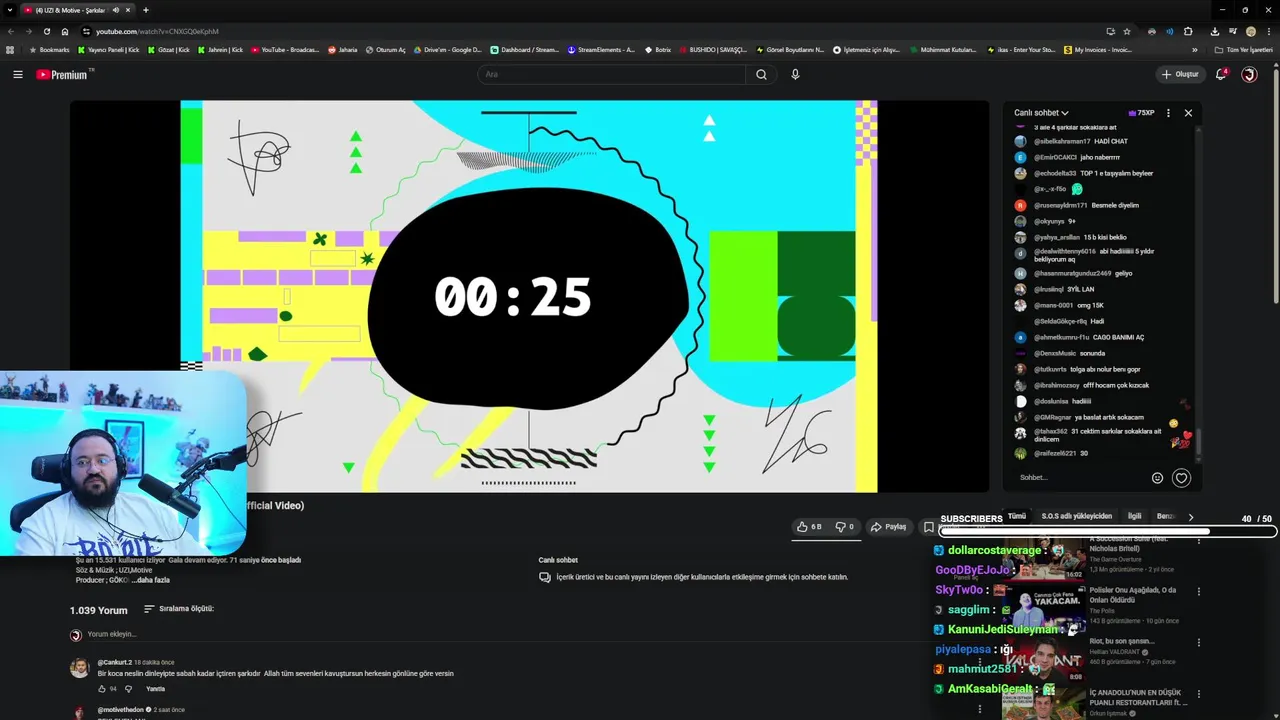Select 'S.O.S adlı yükleyiciden' chip
The image size is (1280, 720).
tap(1077, 516)
